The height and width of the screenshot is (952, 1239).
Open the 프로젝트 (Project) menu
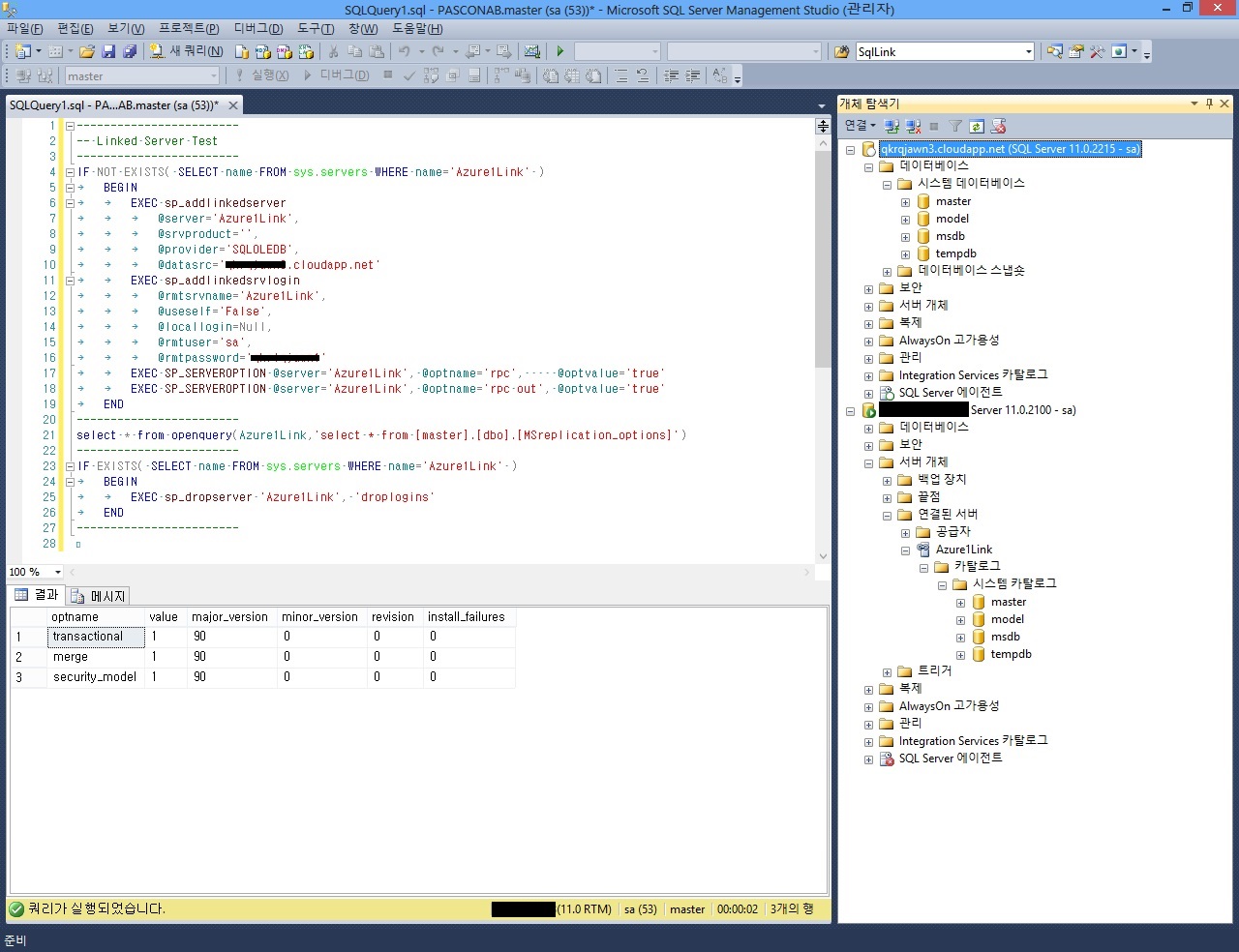(x=189, y=29)
